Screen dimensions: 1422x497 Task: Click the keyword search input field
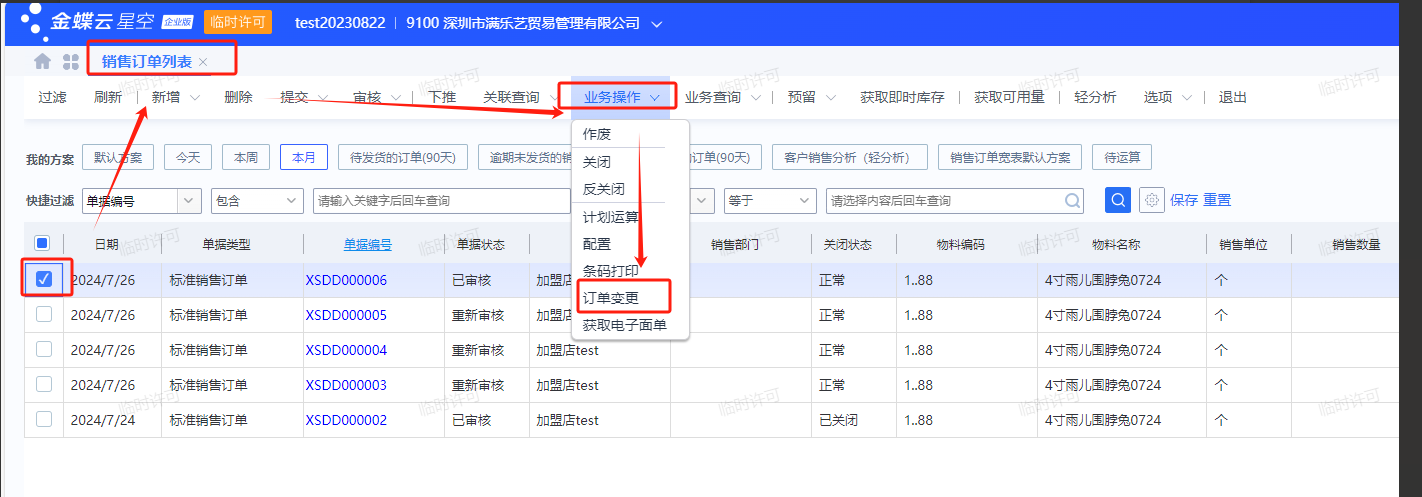pos(440,201)
